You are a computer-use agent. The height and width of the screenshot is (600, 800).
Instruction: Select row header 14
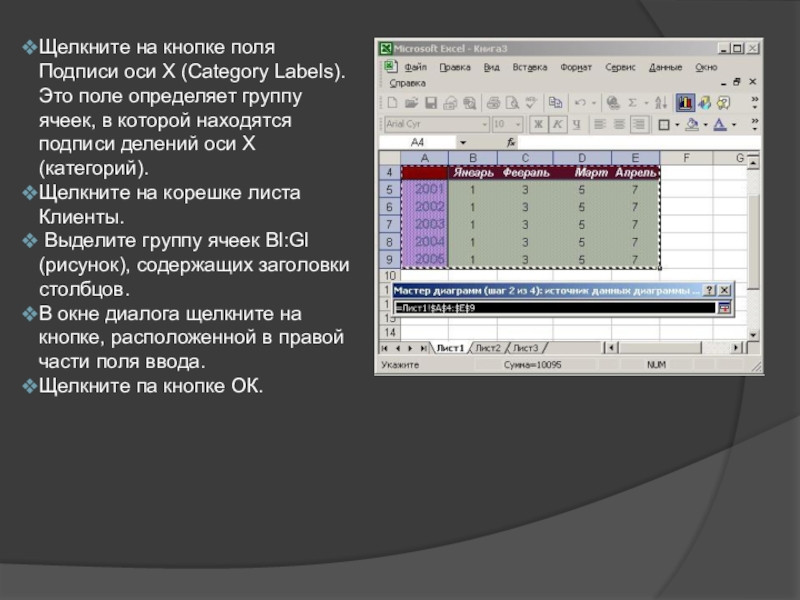[x=390, y=333]
